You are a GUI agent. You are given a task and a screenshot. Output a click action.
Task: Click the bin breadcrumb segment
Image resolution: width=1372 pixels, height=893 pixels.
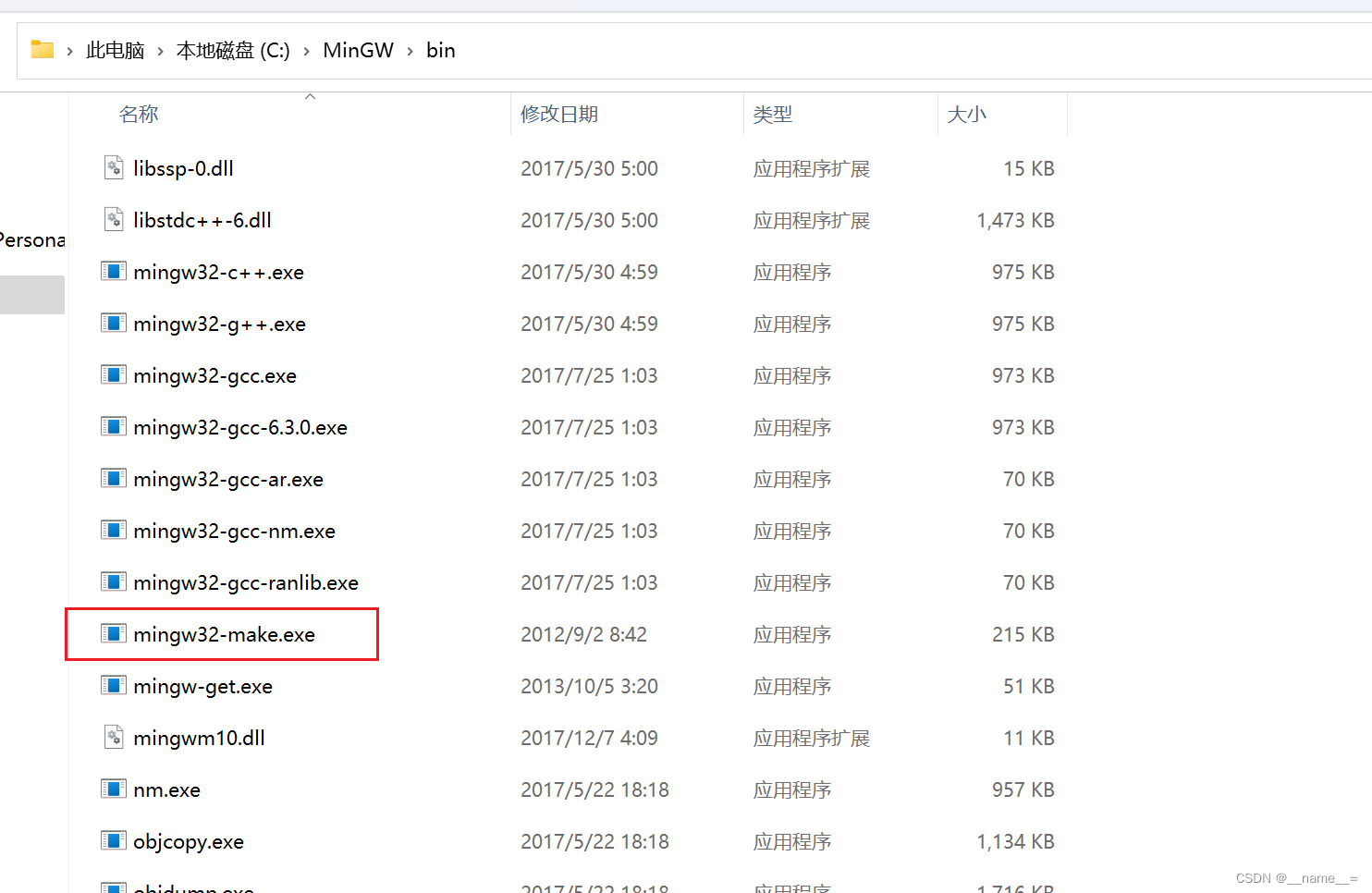pyautogui.click(x=440, y=50)
